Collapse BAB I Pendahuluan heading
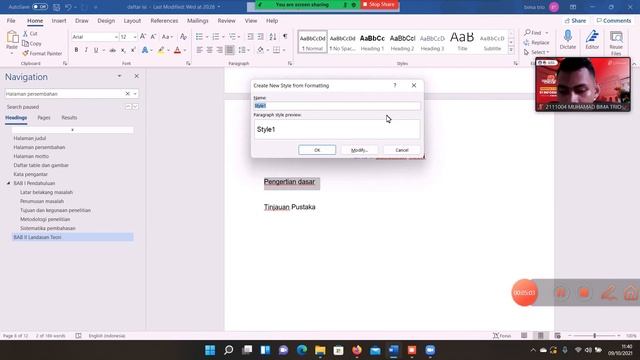The height and width of the screenshot is (360, 640). point(8,183)
